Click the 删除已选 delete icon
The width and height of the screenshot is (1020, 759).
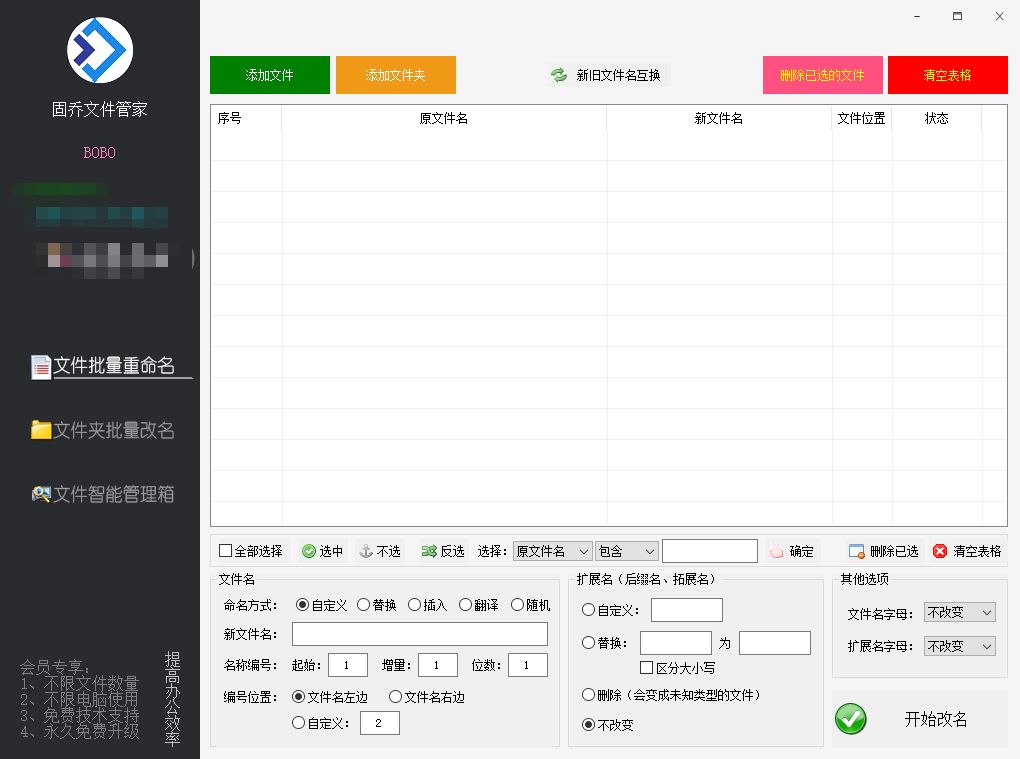[855, 550]
